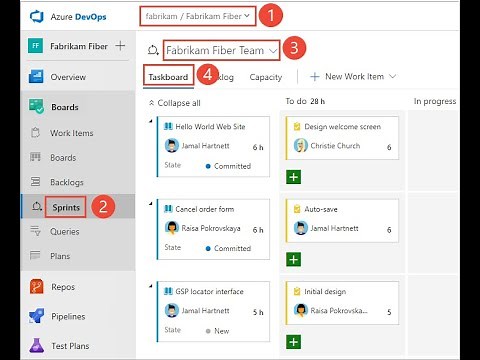The height and width of the screenshot is (360, 480).
Task: Collapse the Cancel order form row
Action: [x=151, y=203]
